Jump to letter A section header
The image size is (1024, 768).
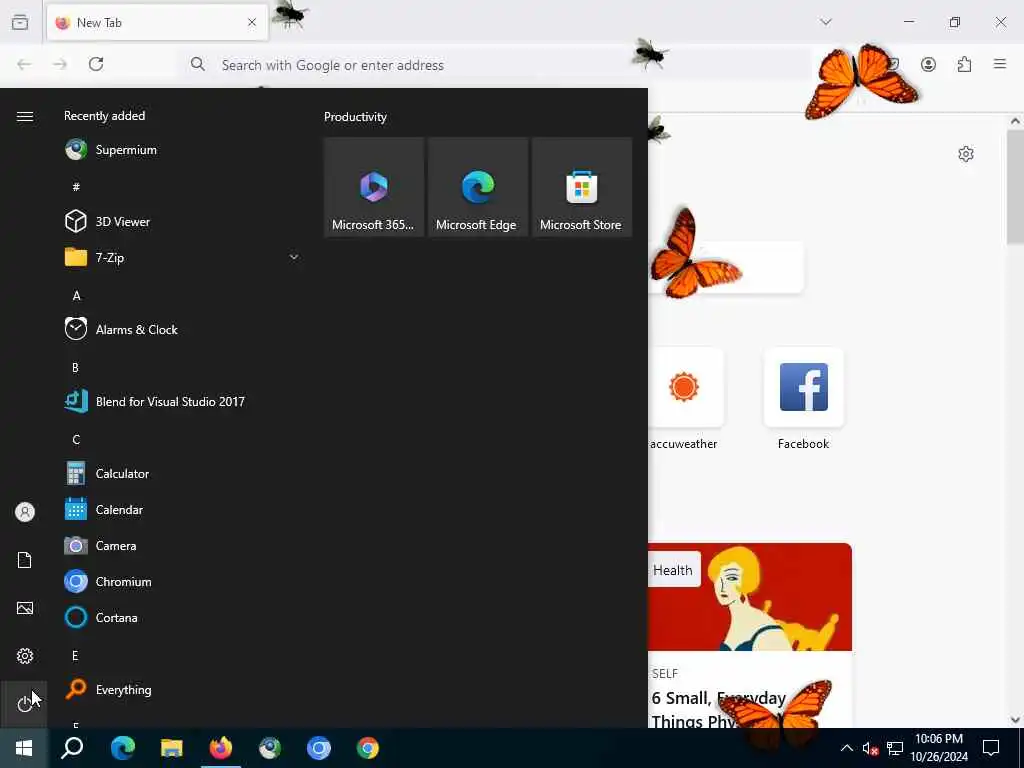(x=76, y=295)
